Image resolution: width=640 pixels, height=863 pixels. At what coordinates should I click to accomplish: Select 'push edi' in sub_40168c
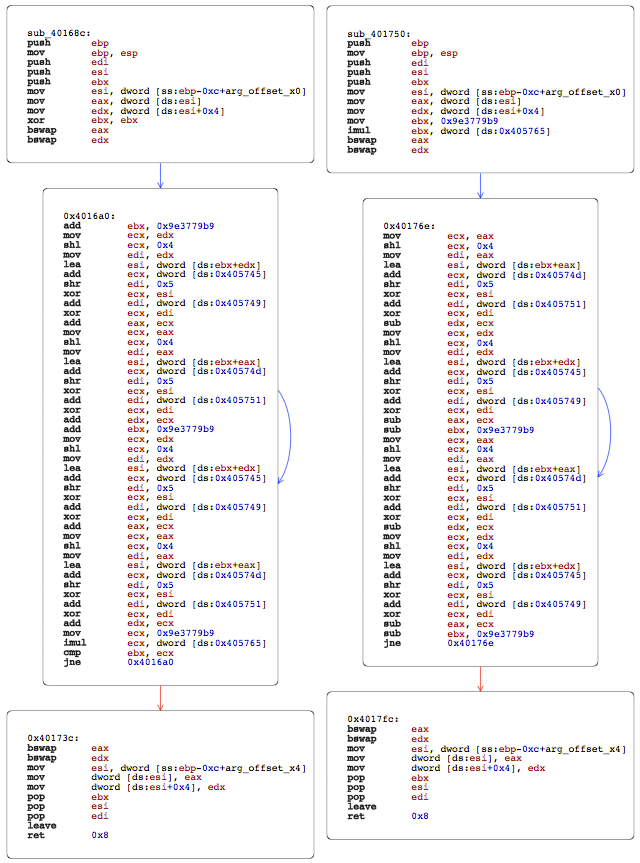coord(68,62)
